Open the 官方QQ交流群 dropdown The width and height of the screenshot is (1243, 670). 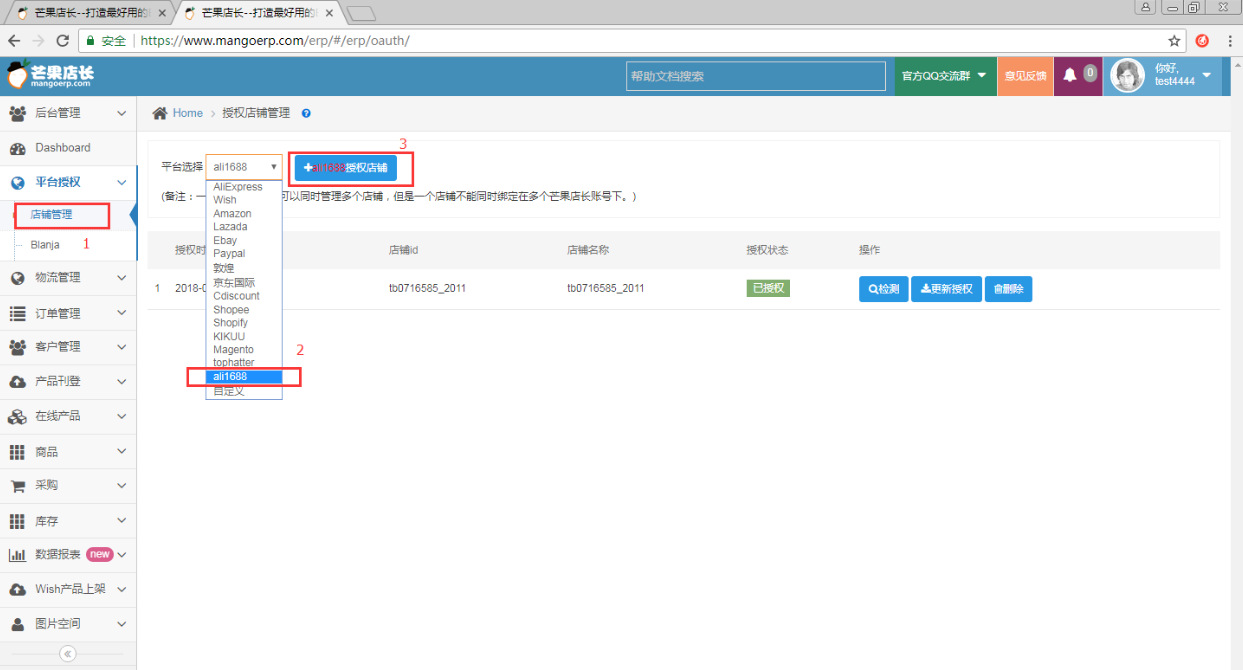point(945,76)
